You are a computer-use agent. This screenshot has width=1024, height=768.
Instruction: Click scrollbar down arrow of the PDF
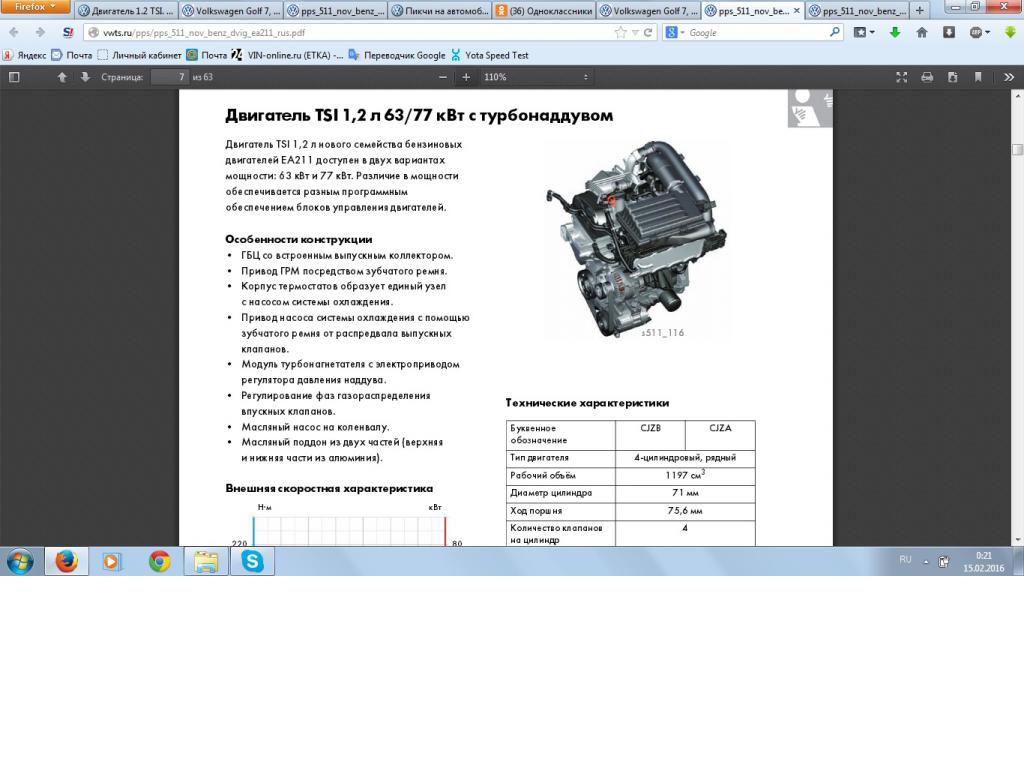point(1017,540)
